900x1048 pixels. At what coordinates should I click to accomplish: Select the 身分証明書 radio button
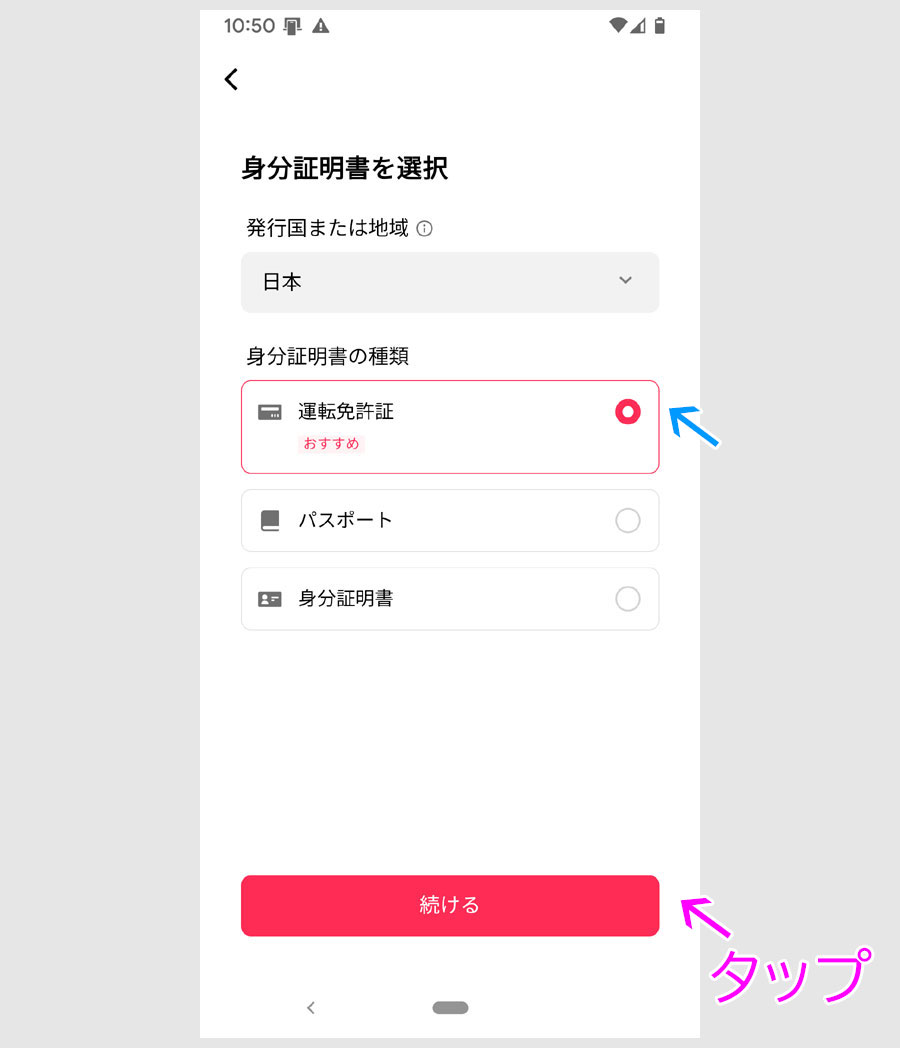pos(628,599)
